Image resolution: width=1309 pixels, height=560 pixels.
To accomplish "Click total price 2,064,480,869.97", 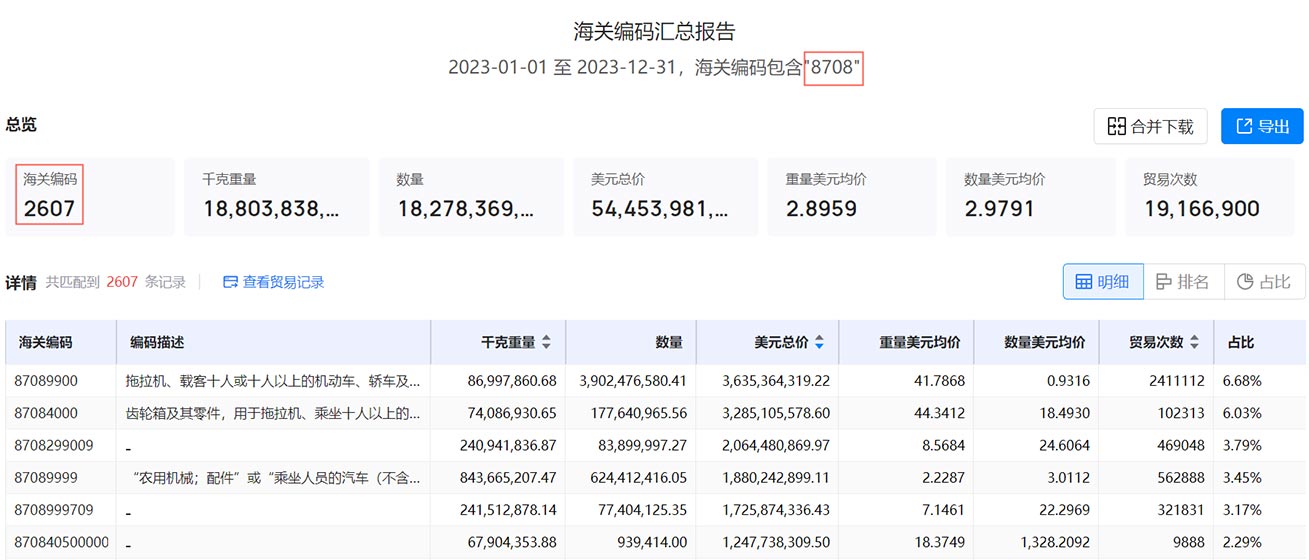I will pos(776,445).
